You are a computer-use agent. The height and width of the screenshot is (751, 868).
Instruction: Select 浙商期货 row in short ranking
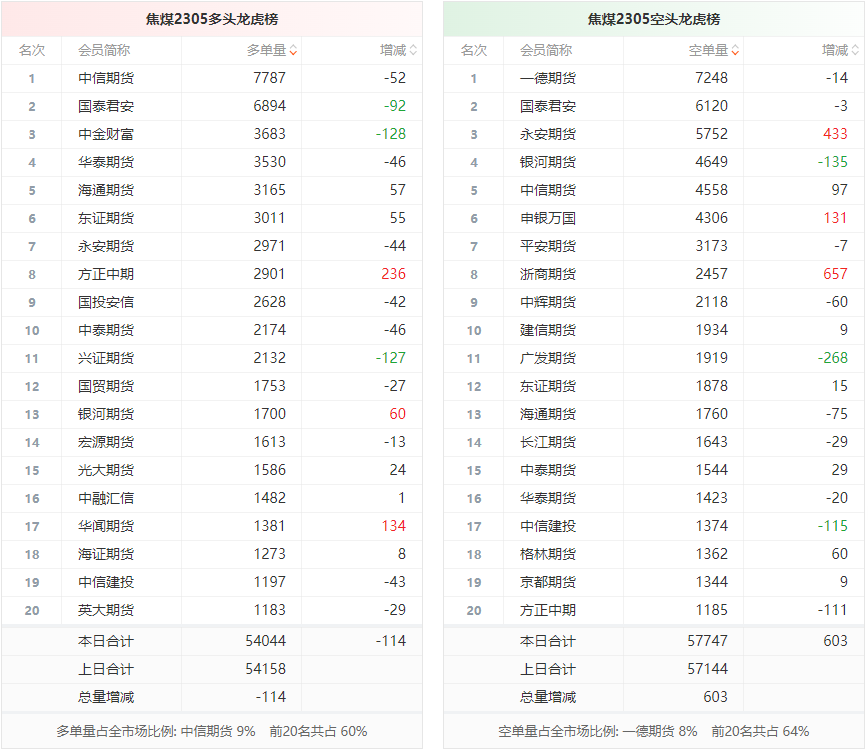[x=547, y=274]
